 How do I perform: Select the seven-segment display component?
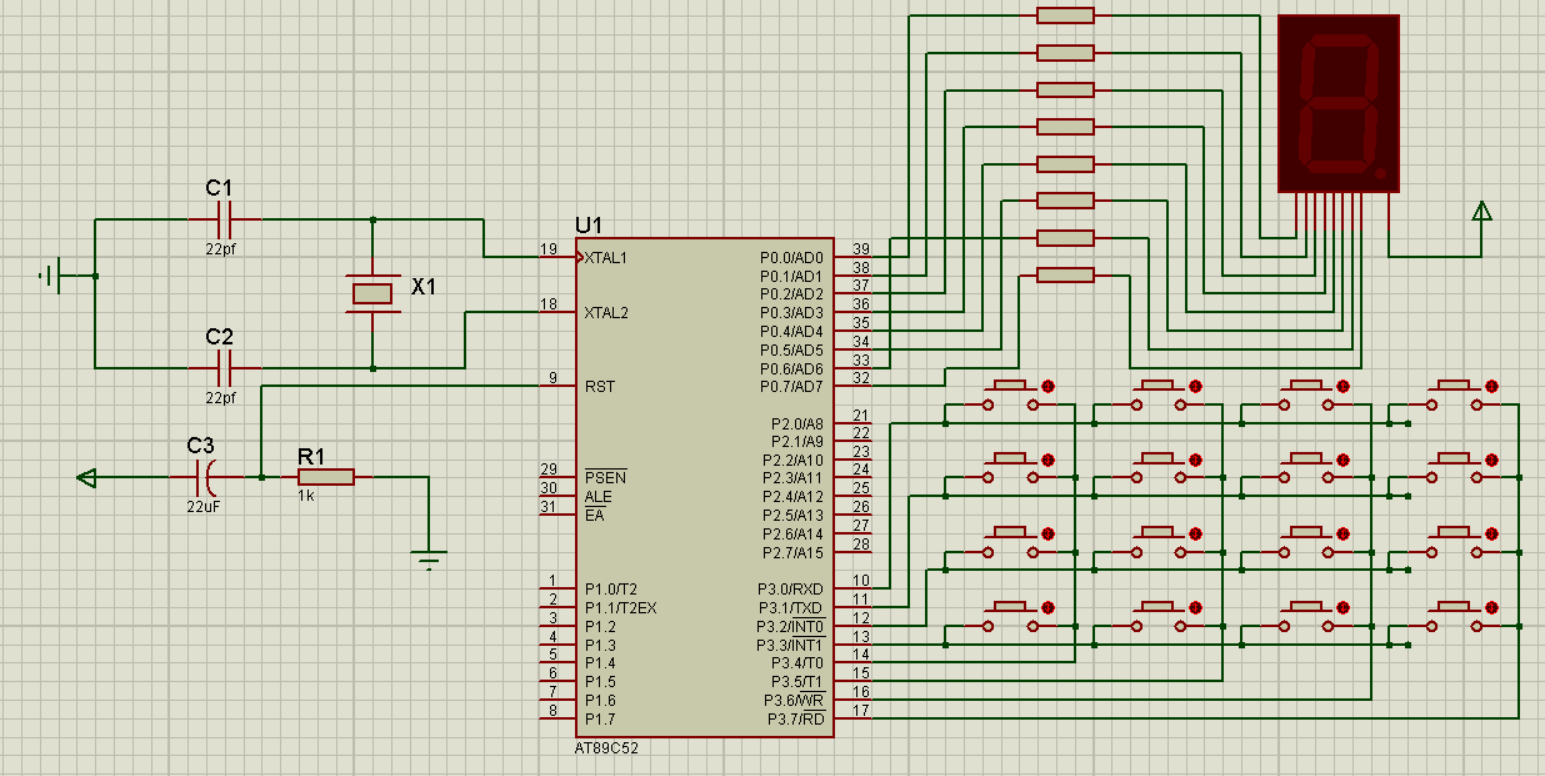[1338, 103]
